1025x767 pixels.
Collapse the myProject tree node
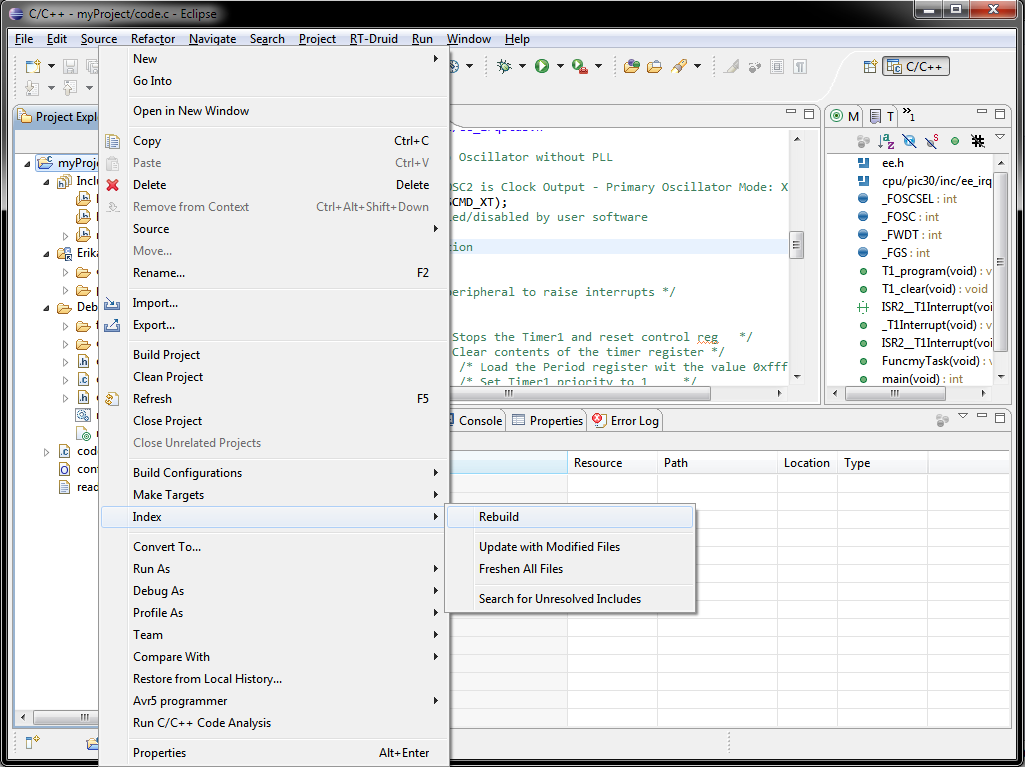27,163
